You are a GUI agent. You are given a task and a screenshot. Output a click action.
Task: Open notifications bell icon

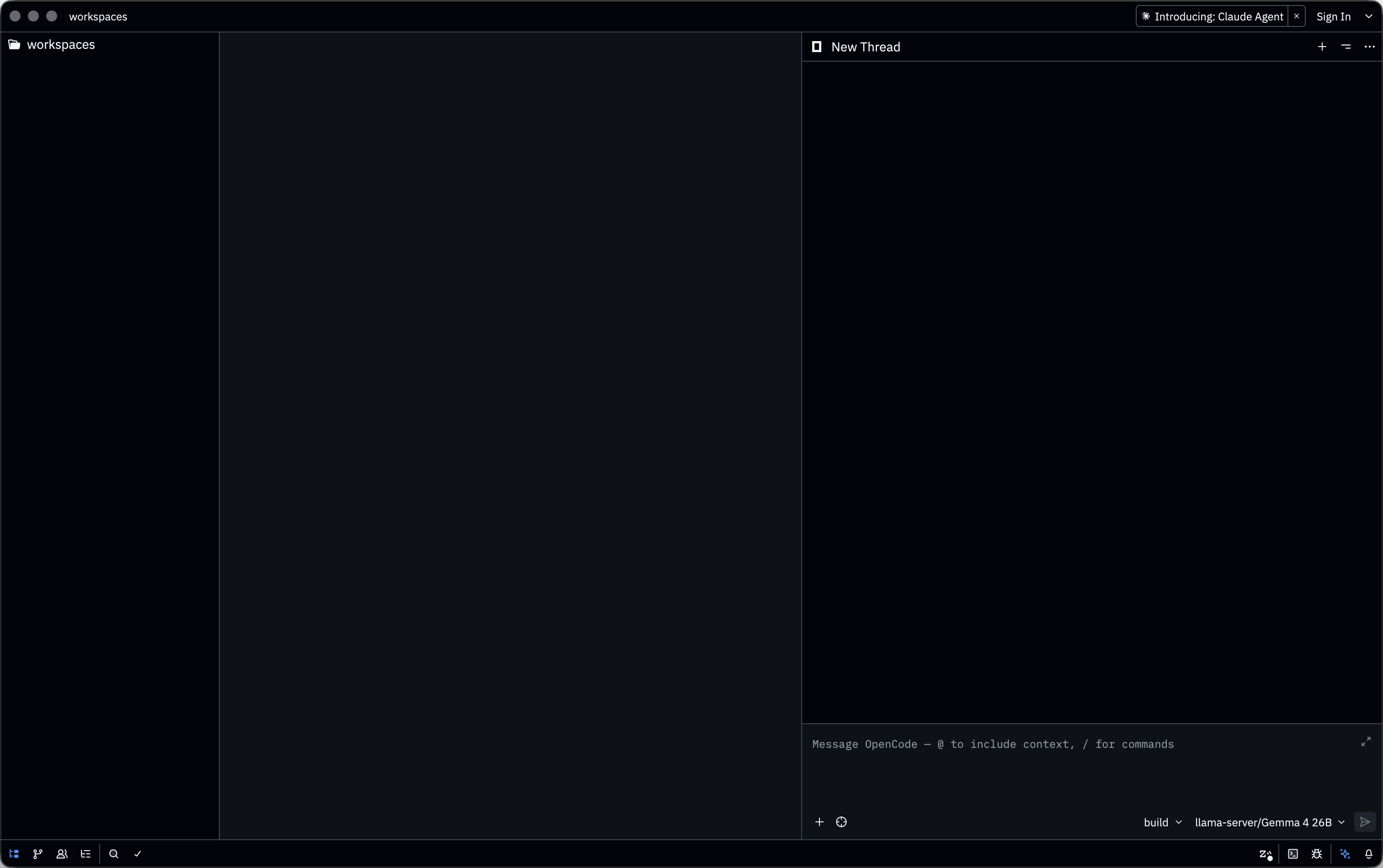point(1369,854)
